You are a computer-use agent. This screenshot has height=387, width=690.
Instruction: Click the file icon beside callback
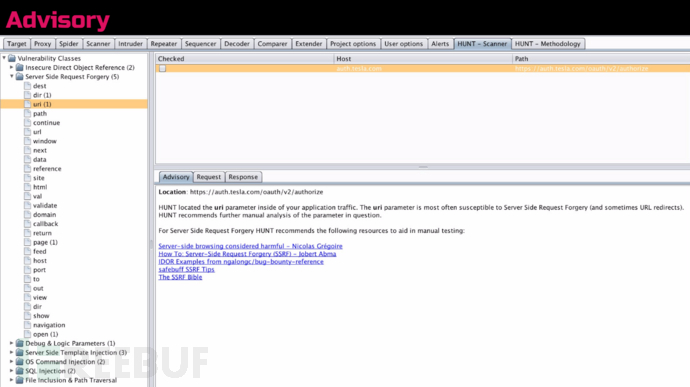tap(27, 224)
